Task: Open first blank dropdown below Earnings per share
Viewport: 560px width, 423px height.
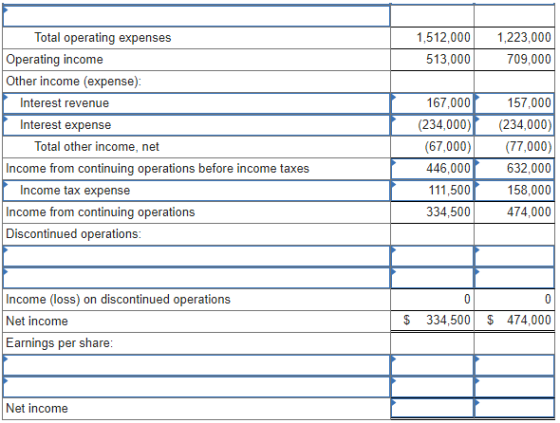Action: tap(196, 365)
